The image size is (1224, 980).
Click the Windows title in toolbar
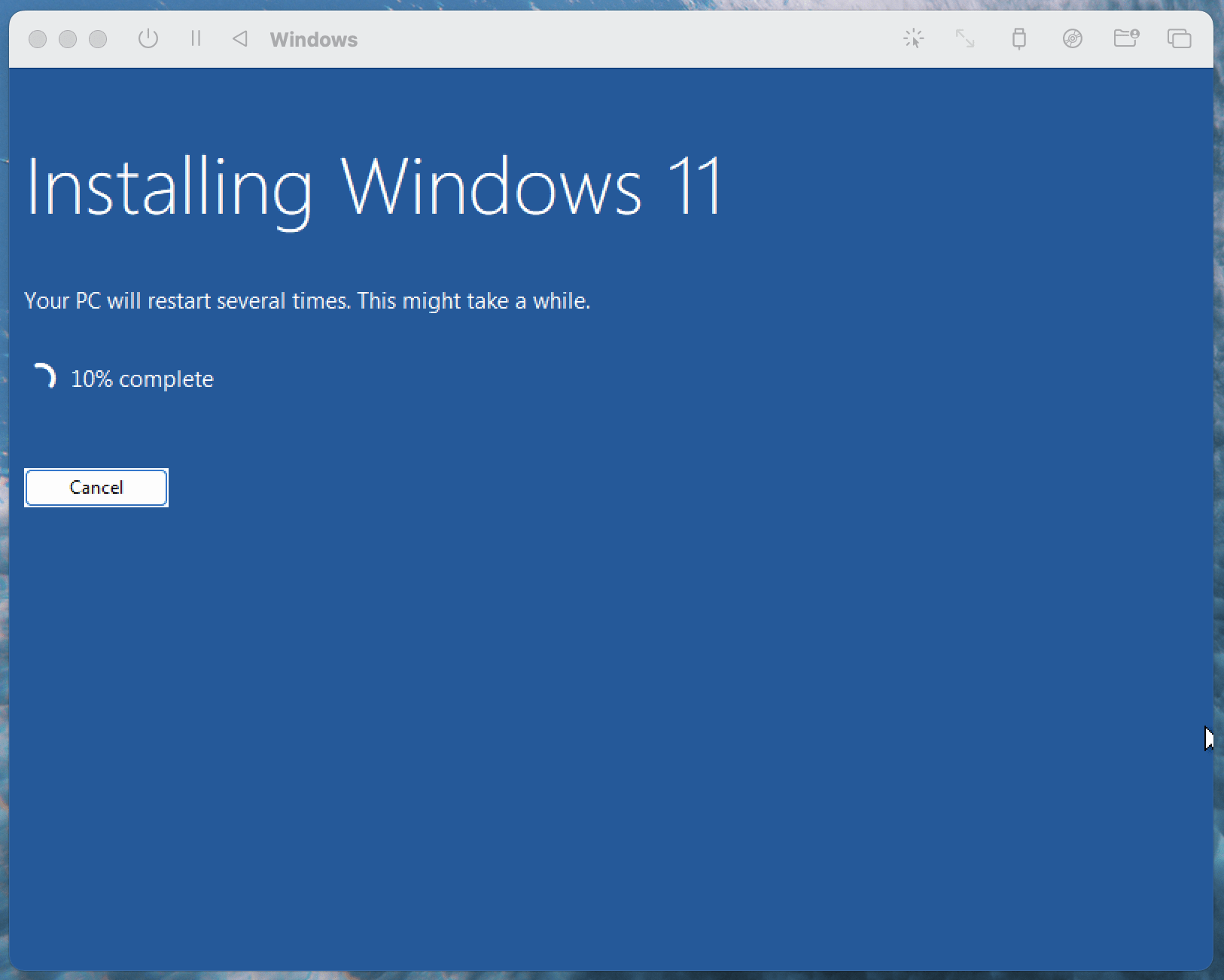314,40
